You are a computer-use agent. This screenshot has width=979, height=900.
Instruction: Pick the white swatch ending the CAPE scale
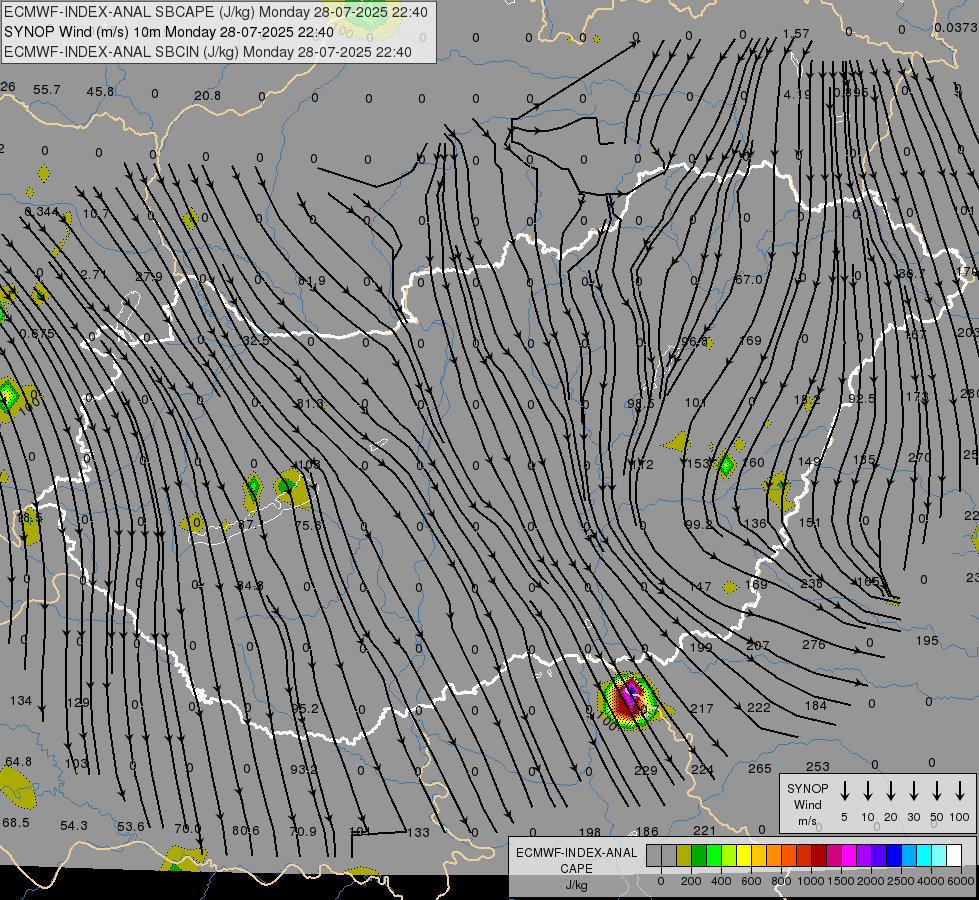pos(954,856)
